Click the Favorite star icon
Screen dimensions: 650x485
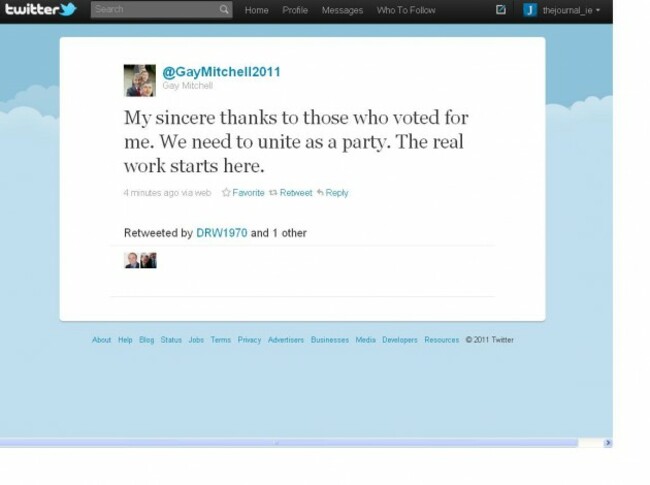(x=226, y=192)
